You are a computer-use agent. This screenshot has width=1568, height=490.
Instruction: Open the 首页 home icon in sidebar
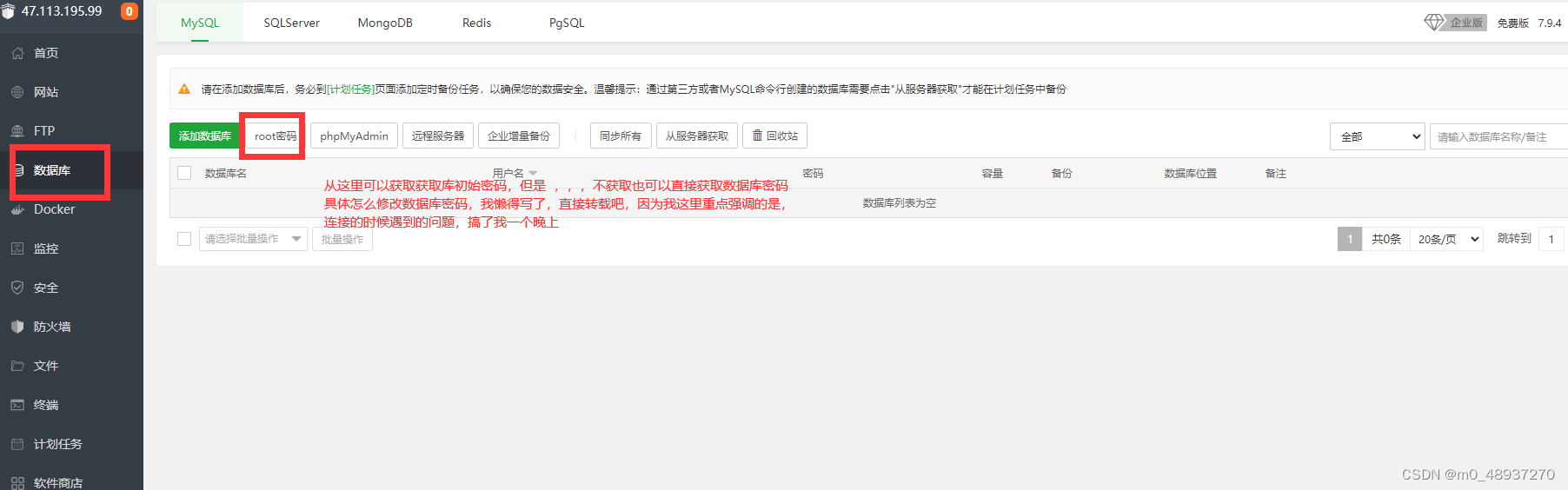(x=17, y=53)
